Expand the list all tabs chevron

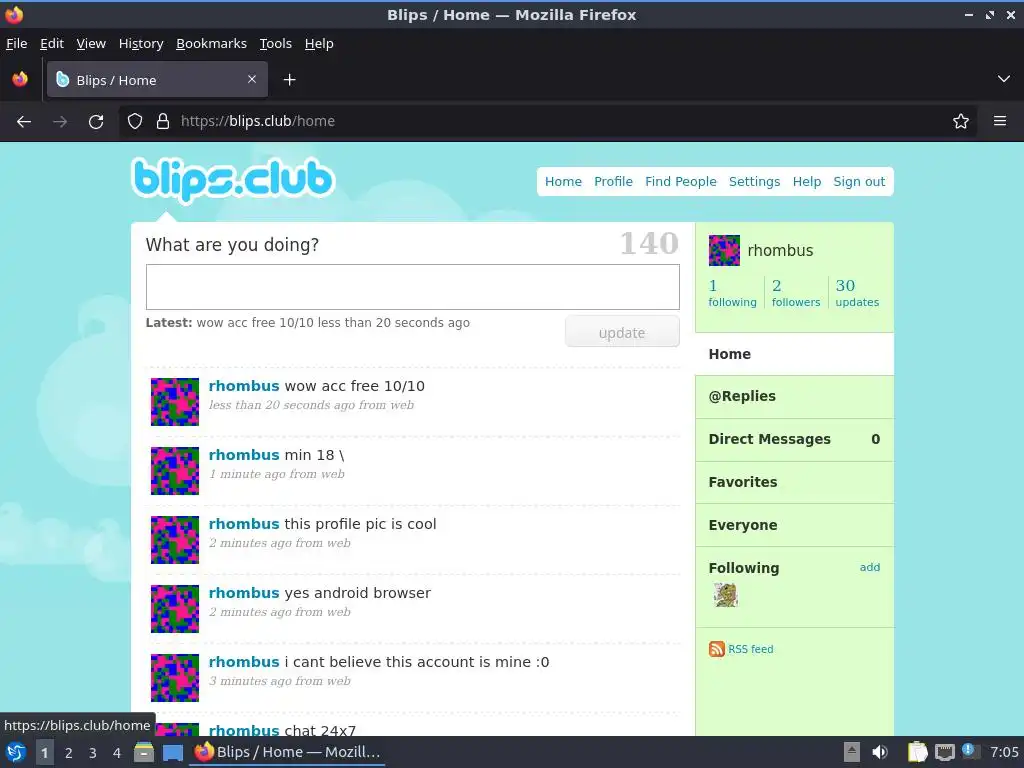click(1004, 79)
